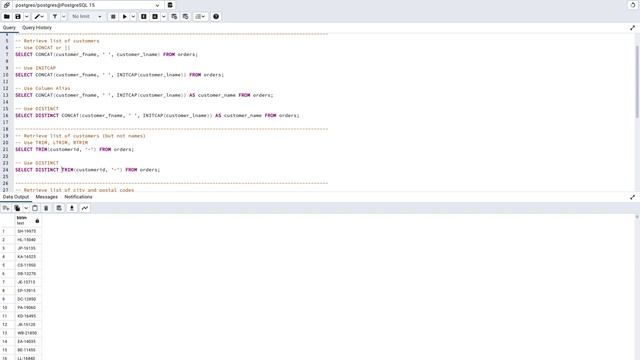
Task: Select the btrim column header
Action: pos(28,220)
